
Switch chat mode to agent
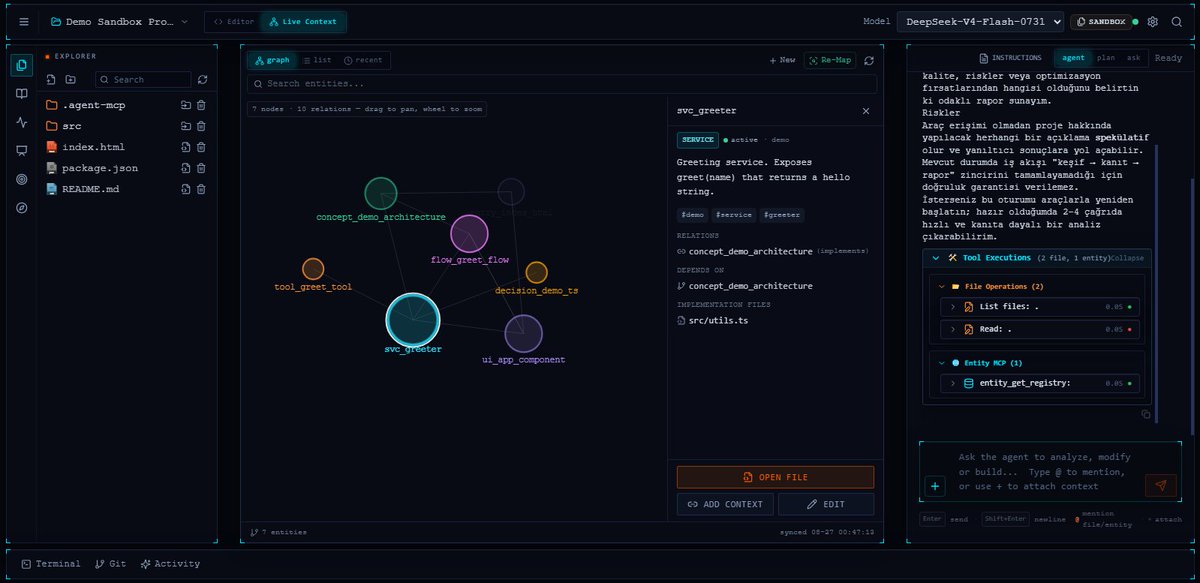(1073, 58)
